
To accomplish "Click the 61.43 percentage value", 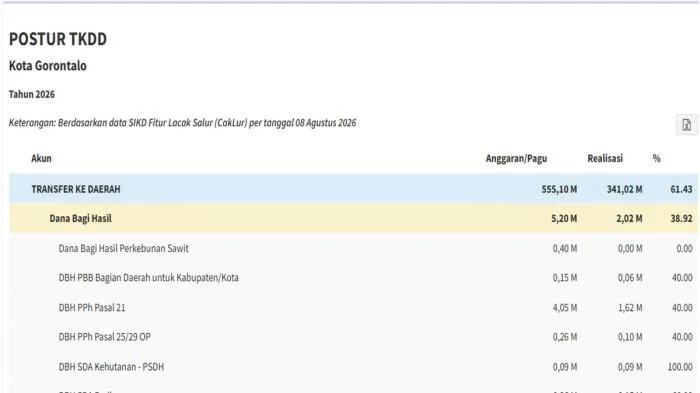I will coord(681,189).
